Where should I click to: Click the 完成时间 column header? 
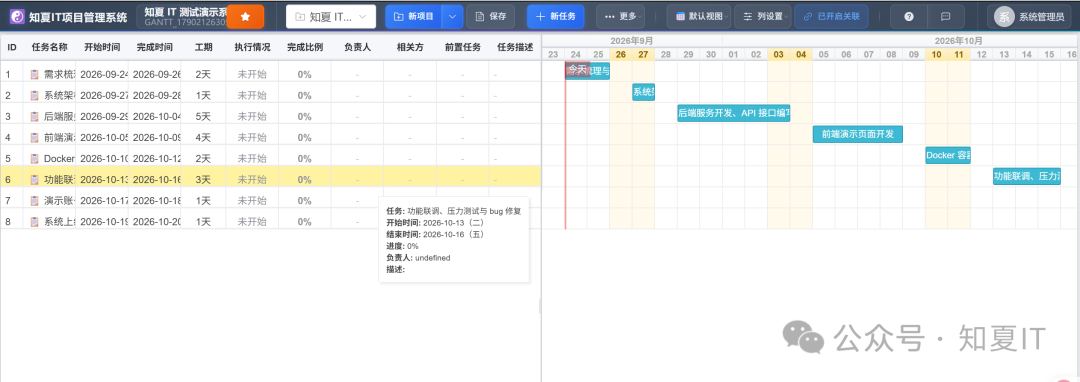(154, 47)
